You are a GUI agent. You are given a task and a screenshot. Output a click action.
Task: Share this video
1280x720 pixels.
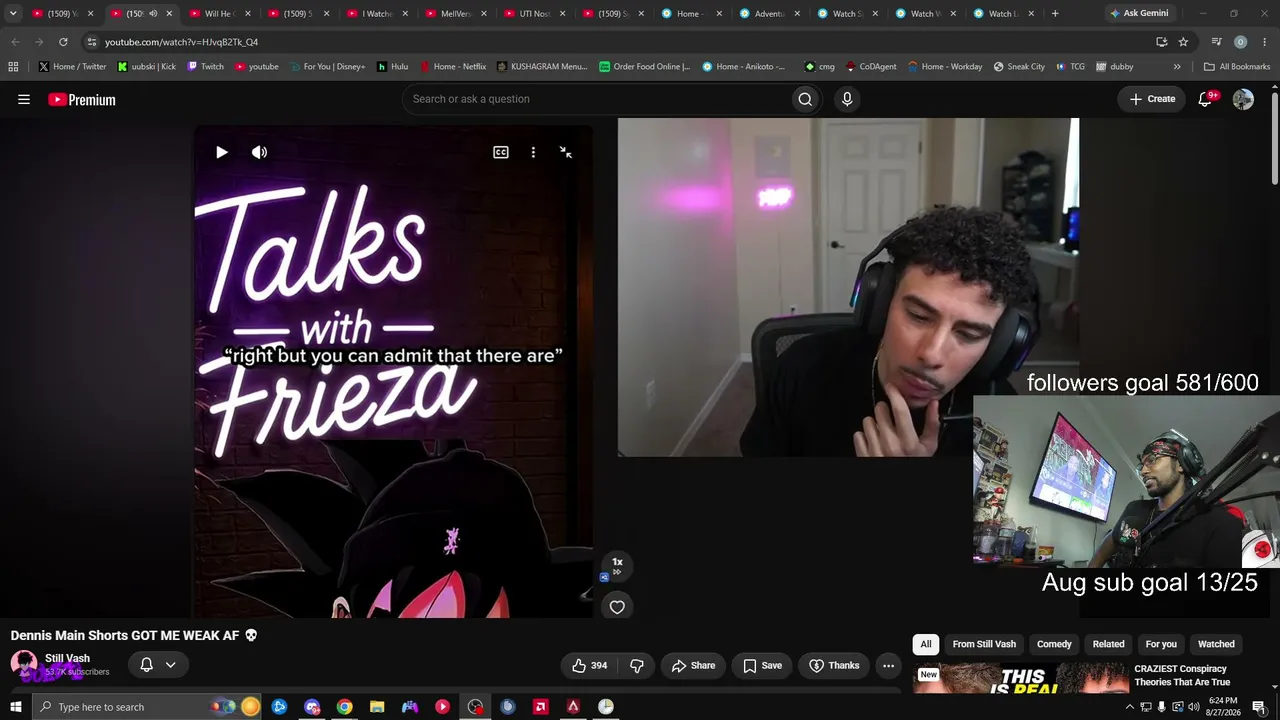pyautogui.click(x=693, y=665)
